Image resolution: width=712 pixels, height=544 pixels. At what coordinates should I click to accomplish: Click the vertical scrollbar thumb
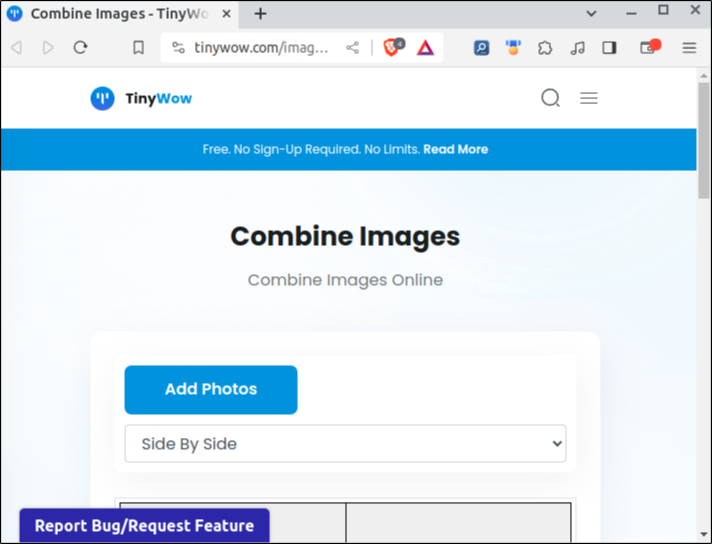(x=703, y=140)
